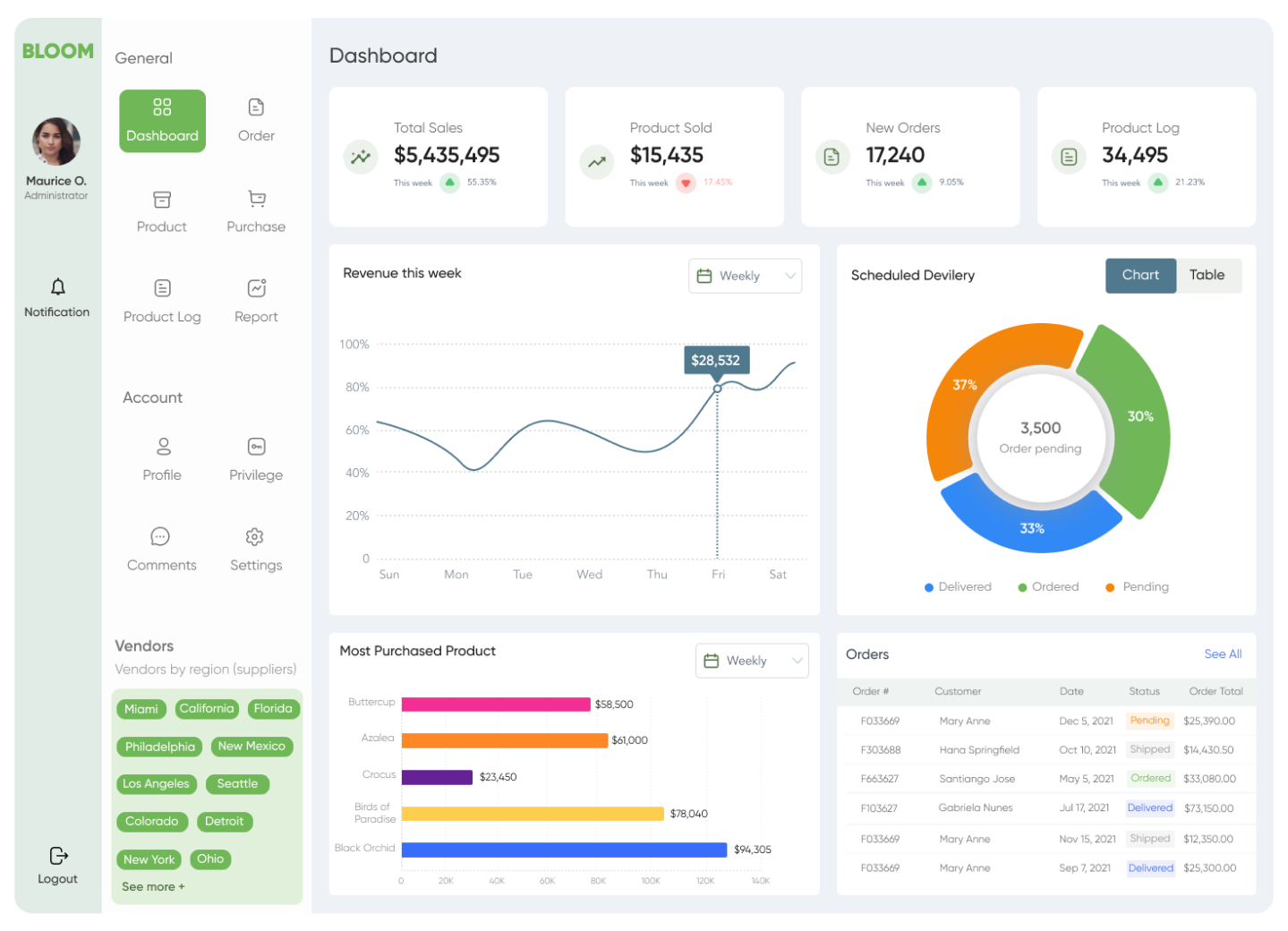Toggle the Pending legend item

1136,586
